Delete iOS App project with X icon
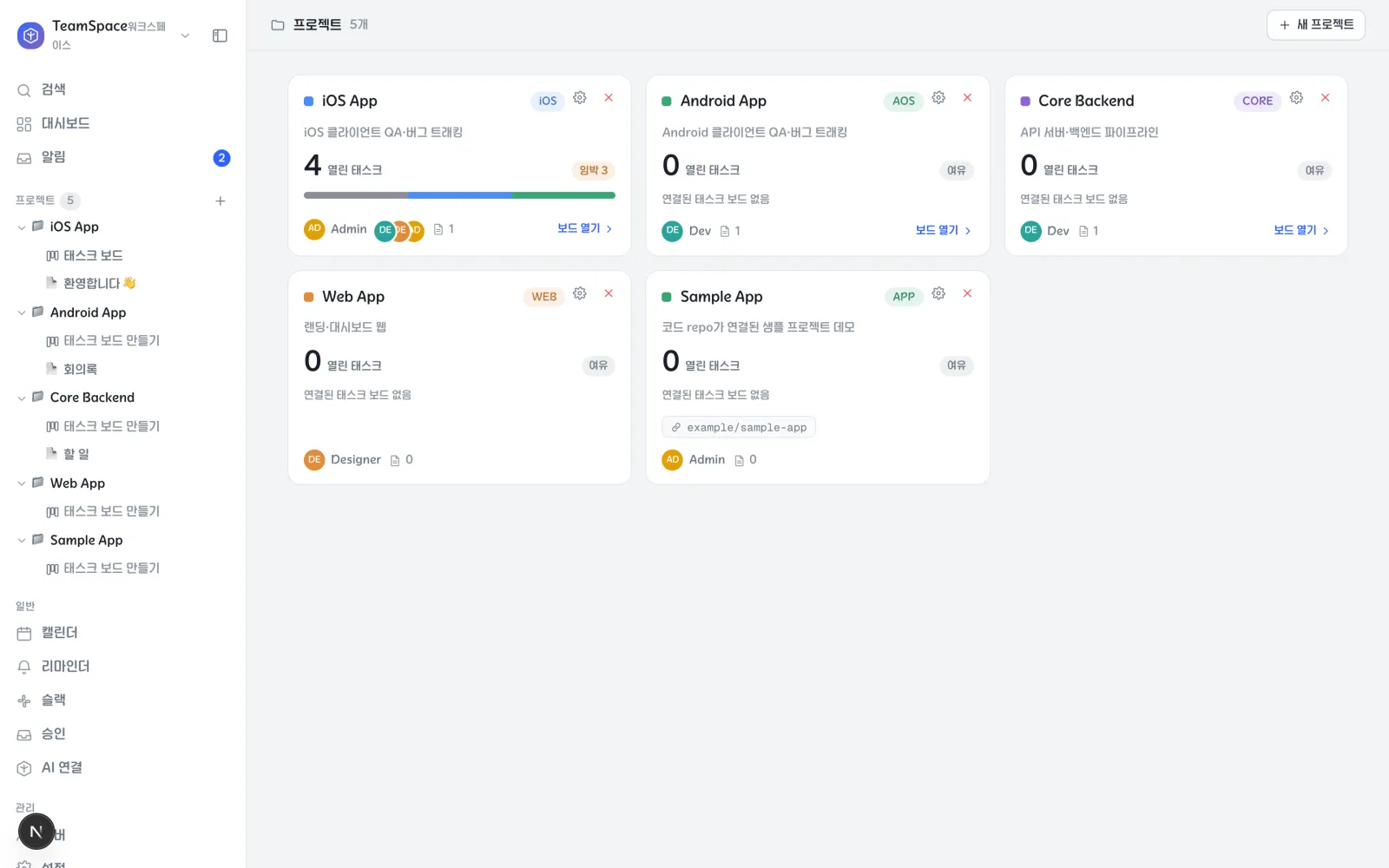The image size is (1389, 868). 609,98
